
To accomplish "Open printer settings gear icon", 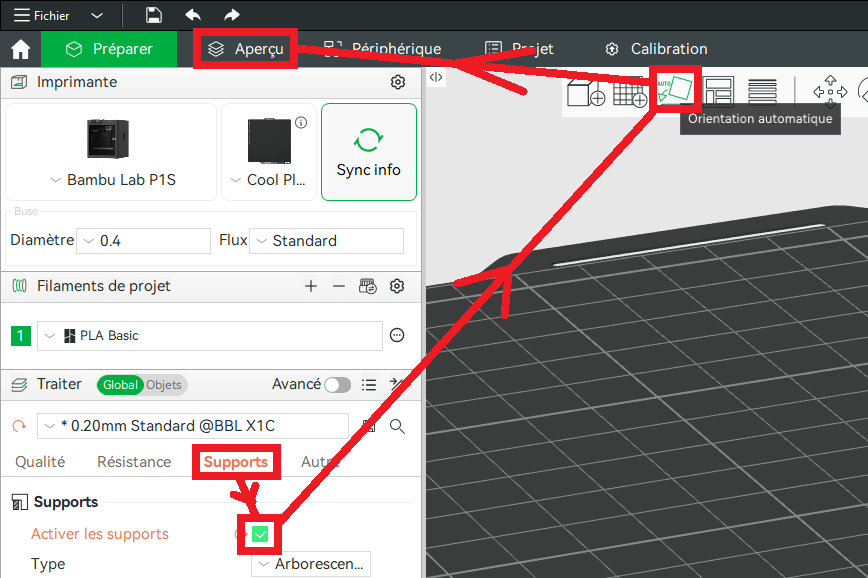I will [397, 82].
